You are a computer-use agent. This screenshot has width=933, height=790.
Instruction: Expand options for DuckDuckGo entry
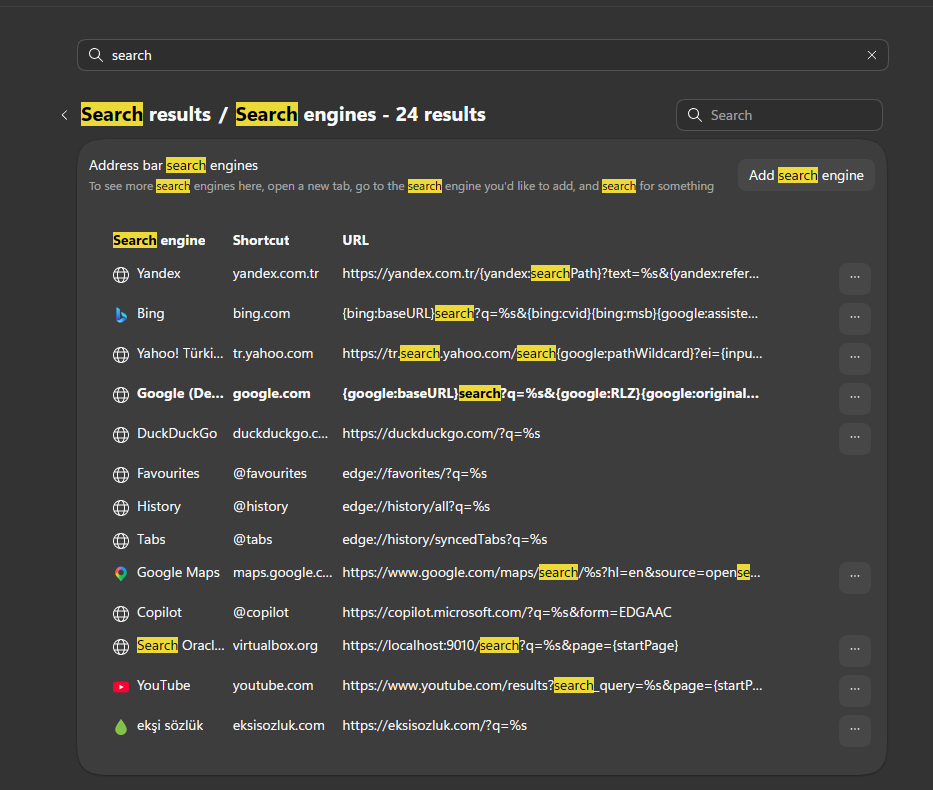[x=854, y=437]
